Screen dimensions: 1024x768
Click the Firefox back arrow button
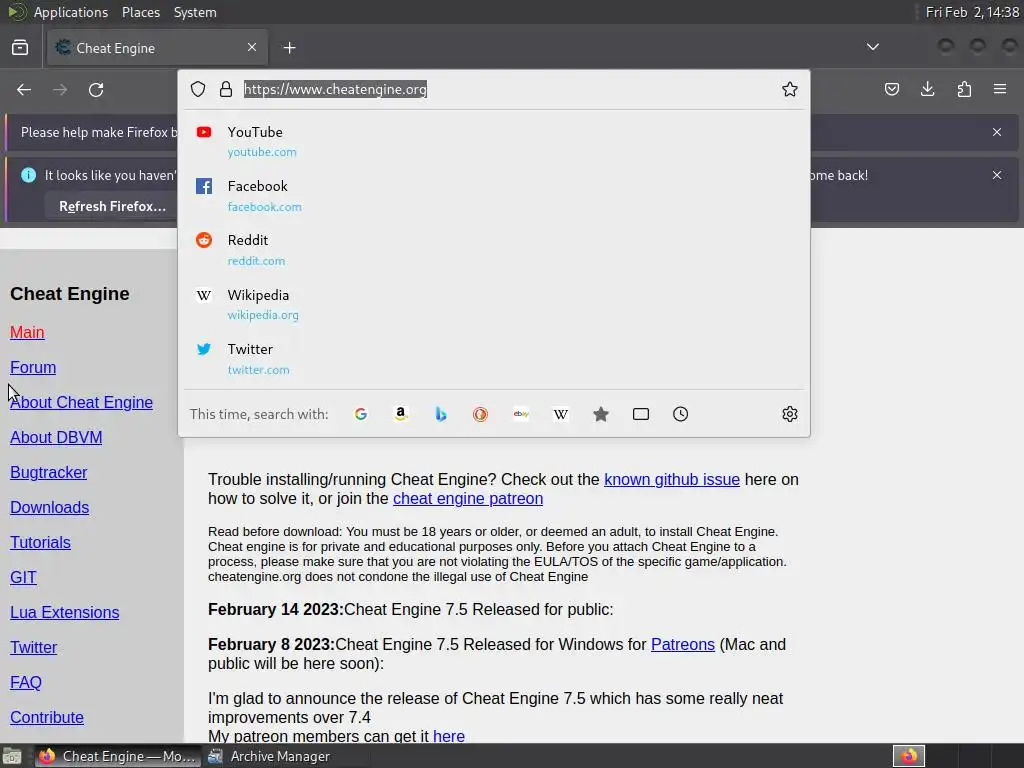click(x=24, y=89)
